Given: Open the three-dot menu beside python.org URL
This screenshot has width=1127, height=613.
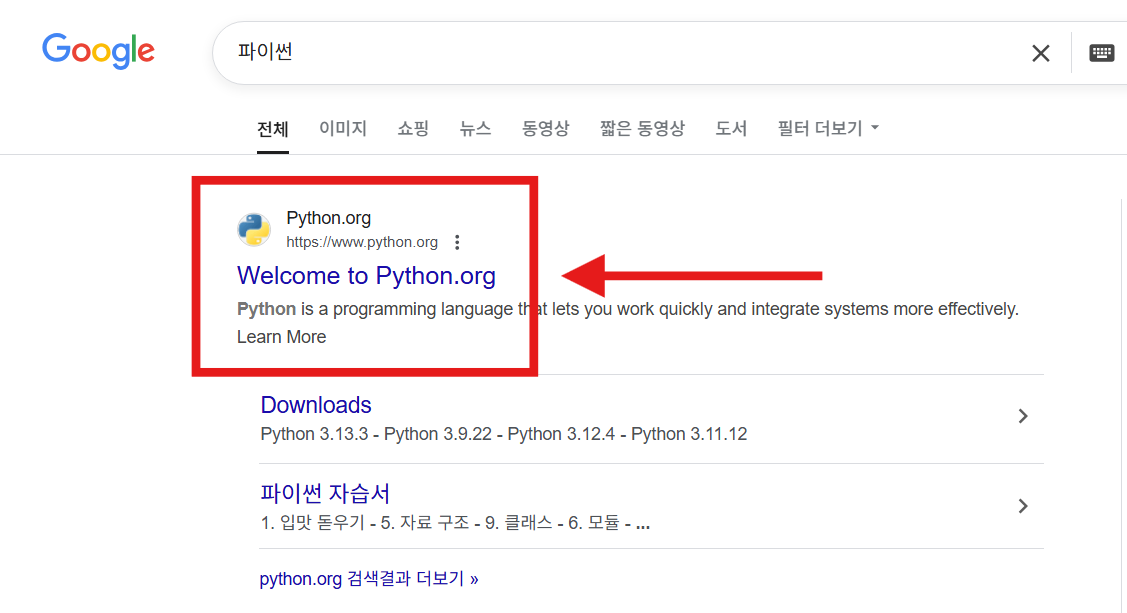Looking at the screenshot, I should click(457, 242).
